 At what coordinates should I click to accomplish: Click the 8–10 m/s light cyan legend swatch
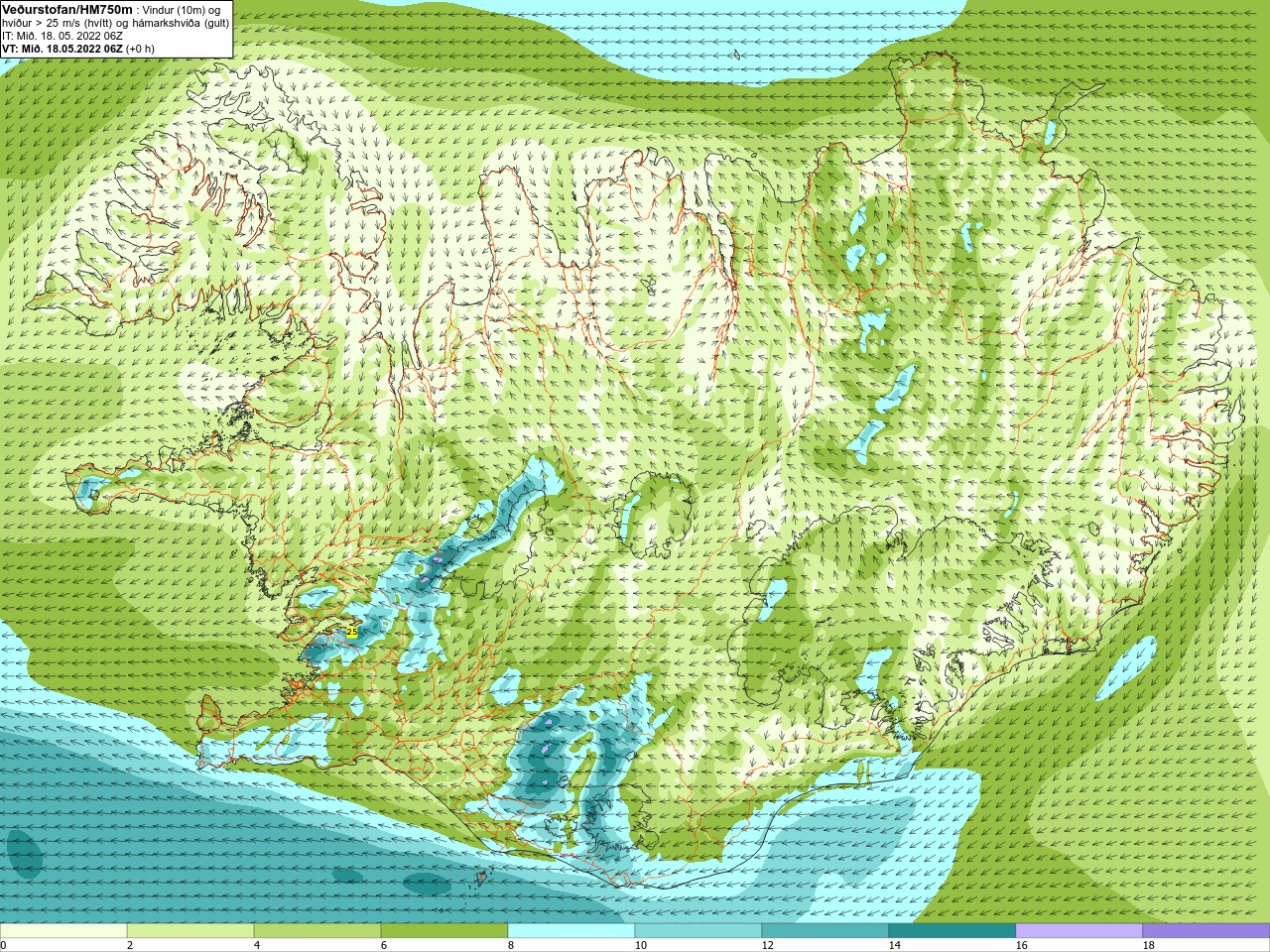(x=571, y=931)
